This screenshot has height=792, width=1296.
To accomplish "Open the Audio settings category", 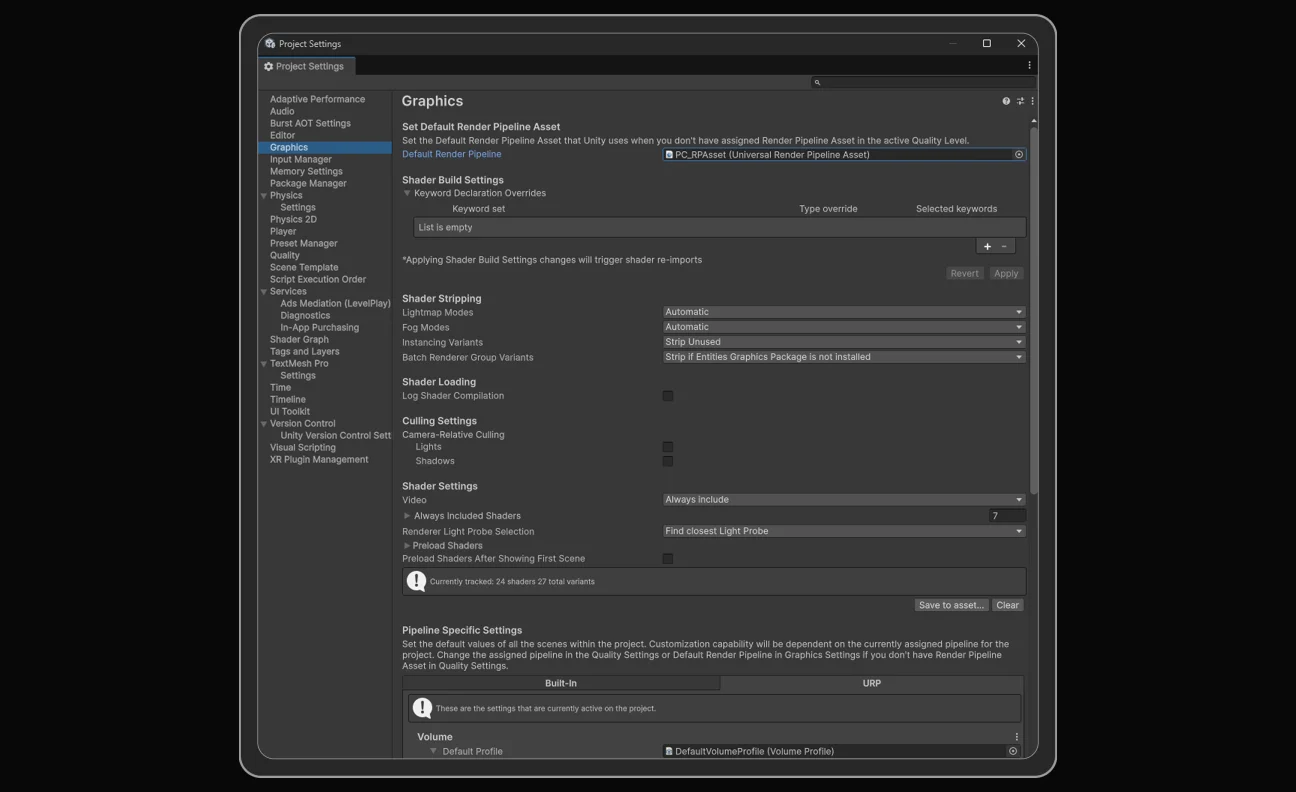I will click(282, 111).
